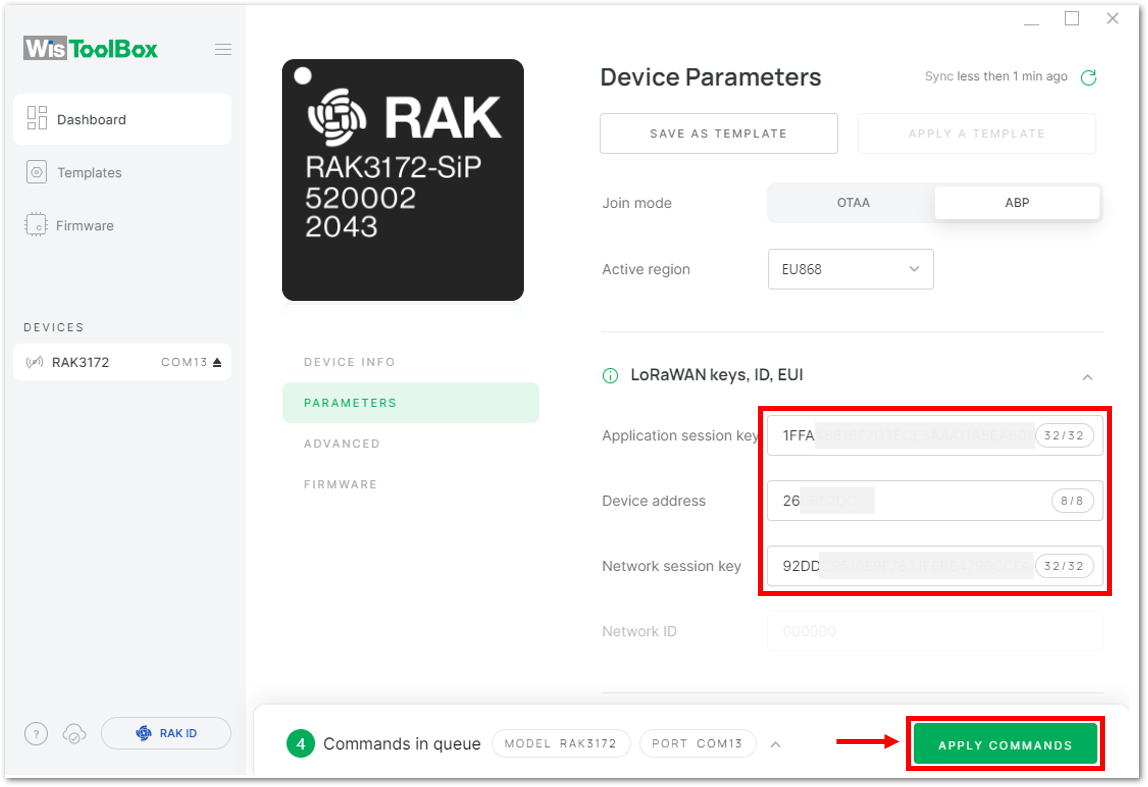Select the PARAMETERS tab
The height and width of the screenshot is (787, 1148).
point(411,403)
